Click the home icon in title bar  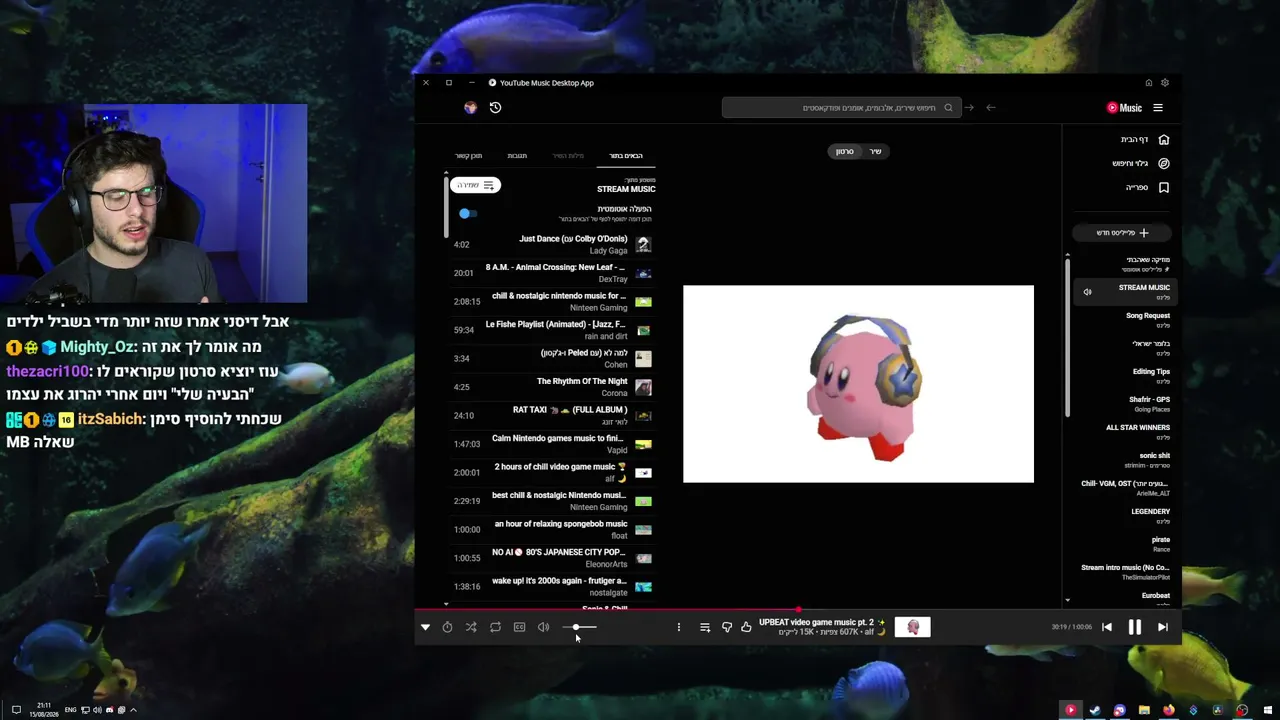[x=1149, y=83]
